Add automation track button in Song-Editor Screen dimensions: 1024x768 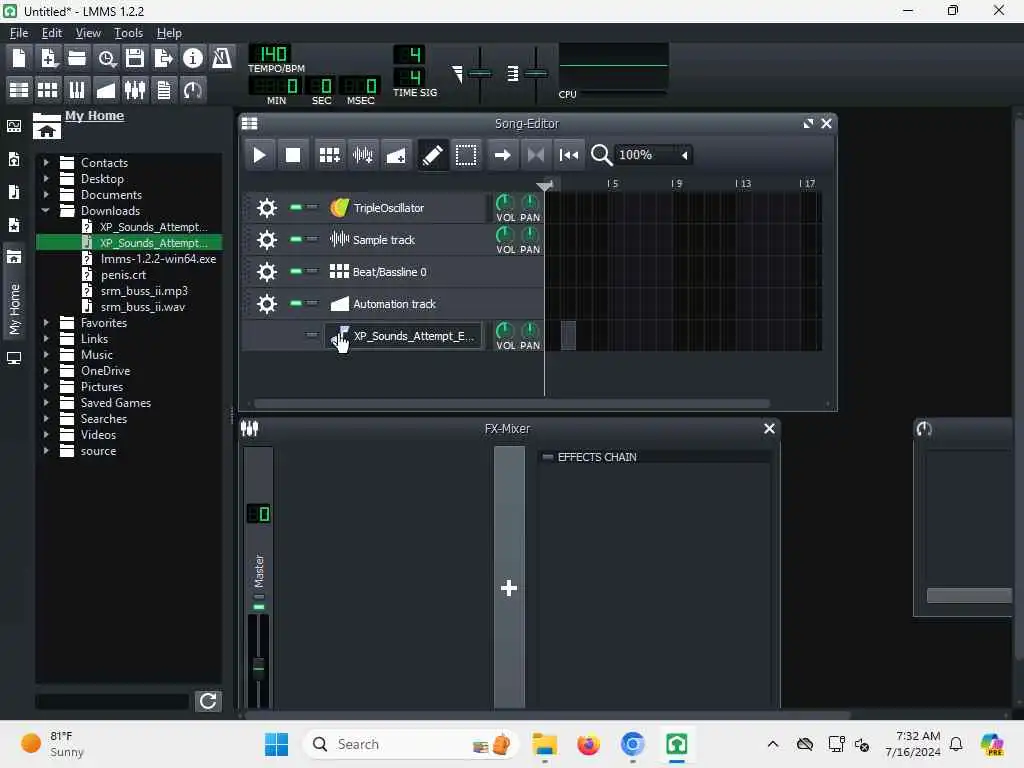tap(396, 155)
